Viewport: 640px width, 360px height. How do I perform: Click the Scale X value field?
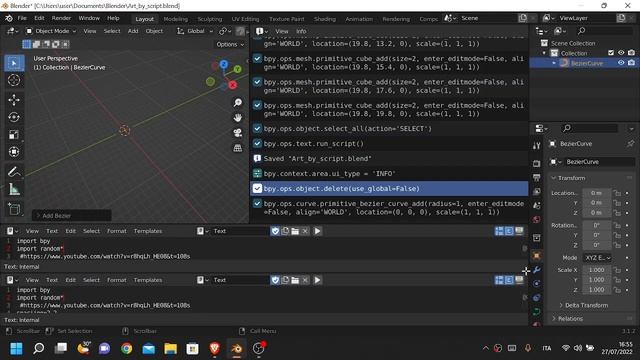(x=596, y=270)
